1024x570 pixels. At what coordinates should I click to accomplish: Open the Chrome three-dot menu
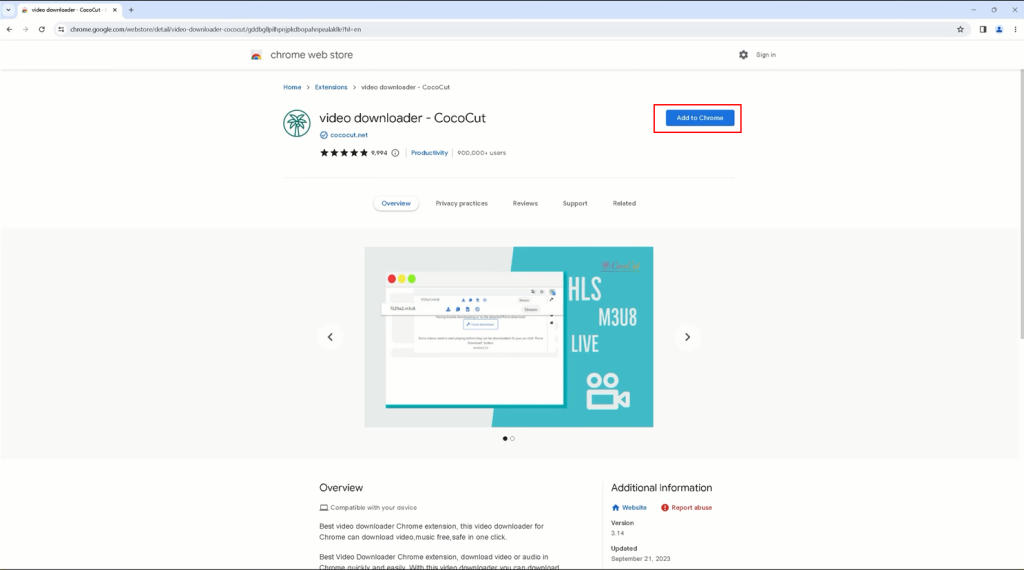(x=1015, y=29)
